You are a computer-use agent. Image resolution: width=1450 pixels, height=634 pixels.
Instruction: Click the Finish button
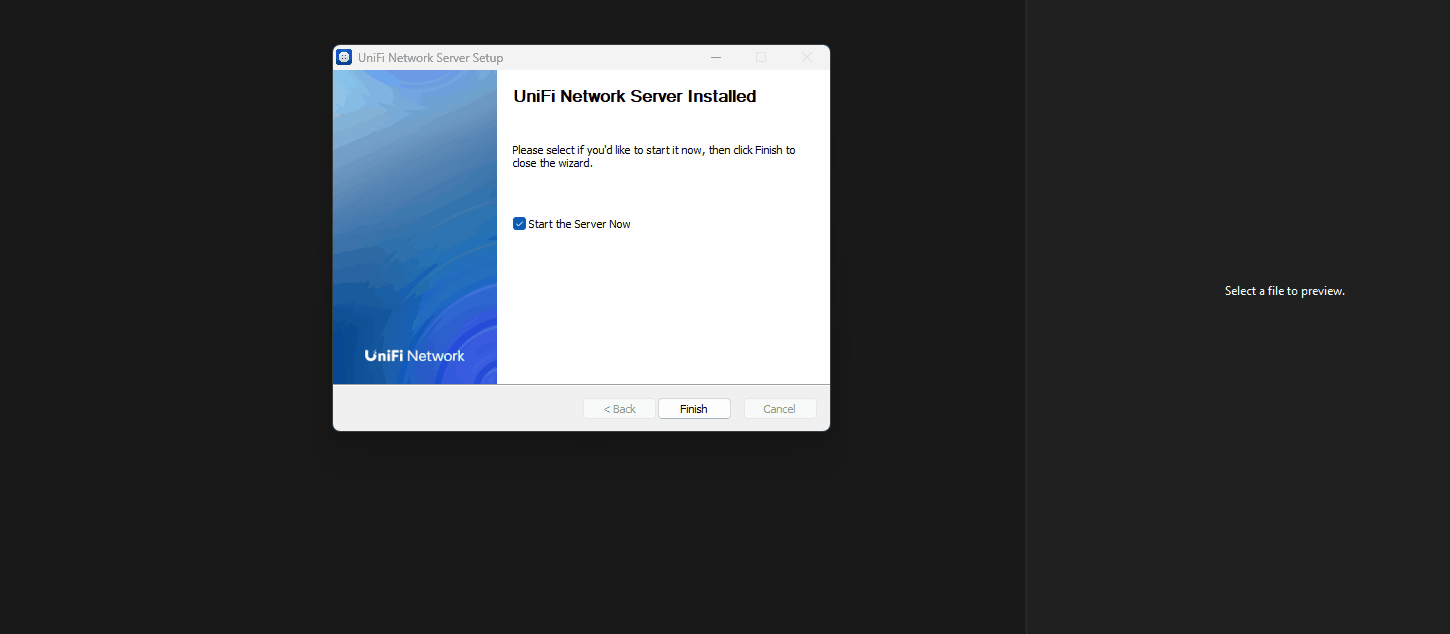click(x=694, y=409)
